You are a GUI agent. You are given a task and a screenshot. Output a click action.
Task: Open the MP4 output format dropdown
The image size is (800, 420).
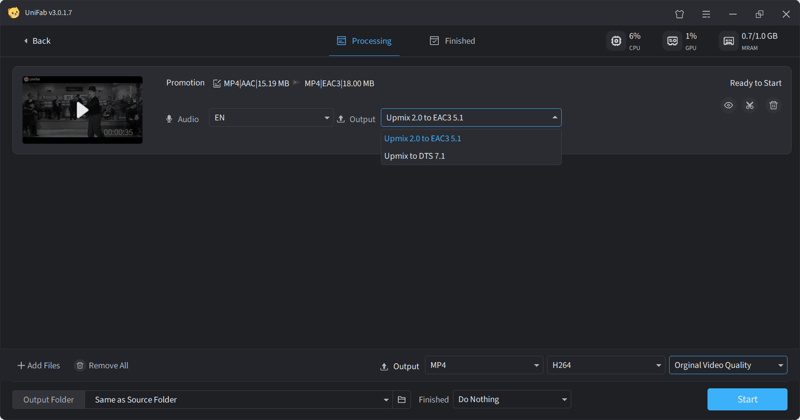click(484, 366)
